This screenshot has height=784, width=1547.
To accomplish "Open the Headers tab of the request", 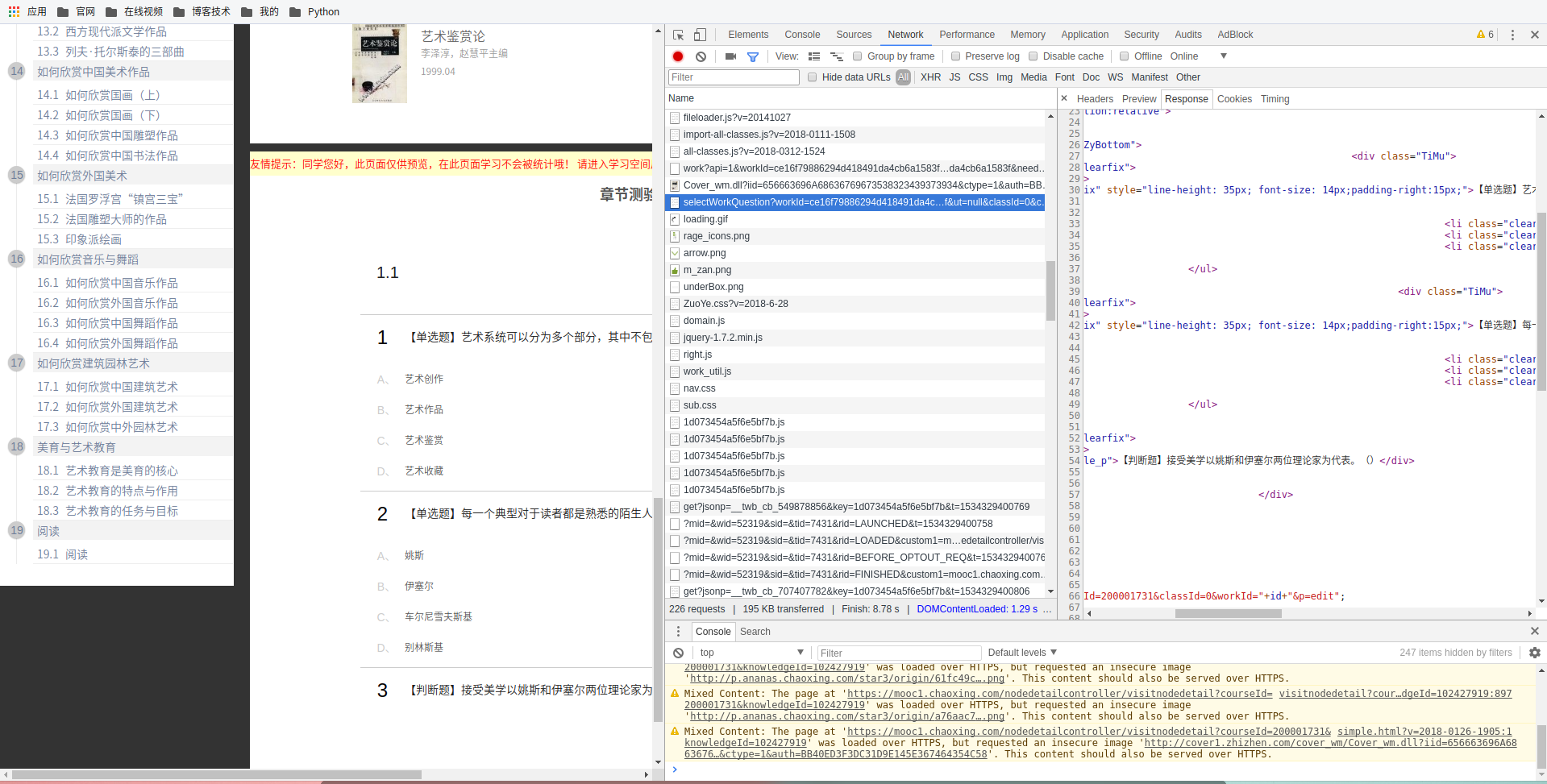I will coord(1095,99).
